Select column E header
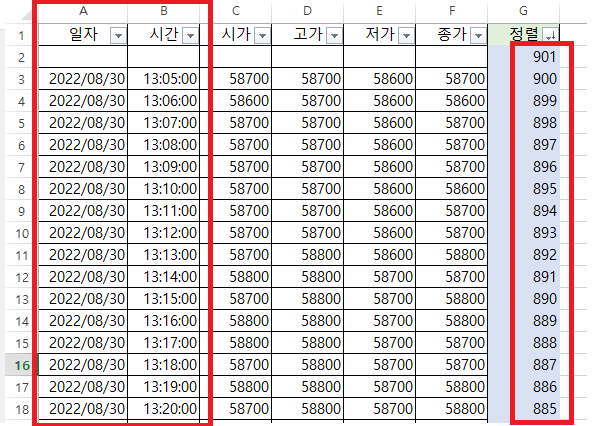 (x=379, y=11)
